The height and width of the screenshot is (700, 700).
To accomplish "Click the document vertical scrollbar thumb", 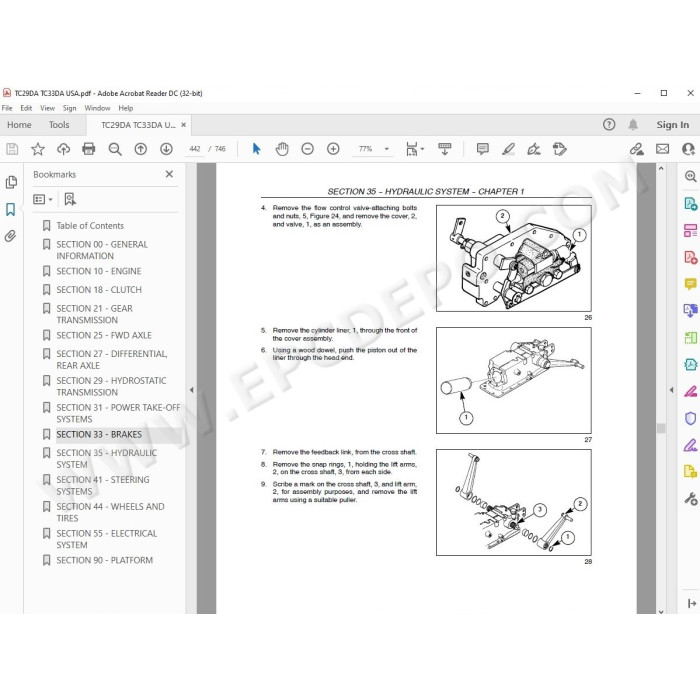I will click(x=661, y=428).
